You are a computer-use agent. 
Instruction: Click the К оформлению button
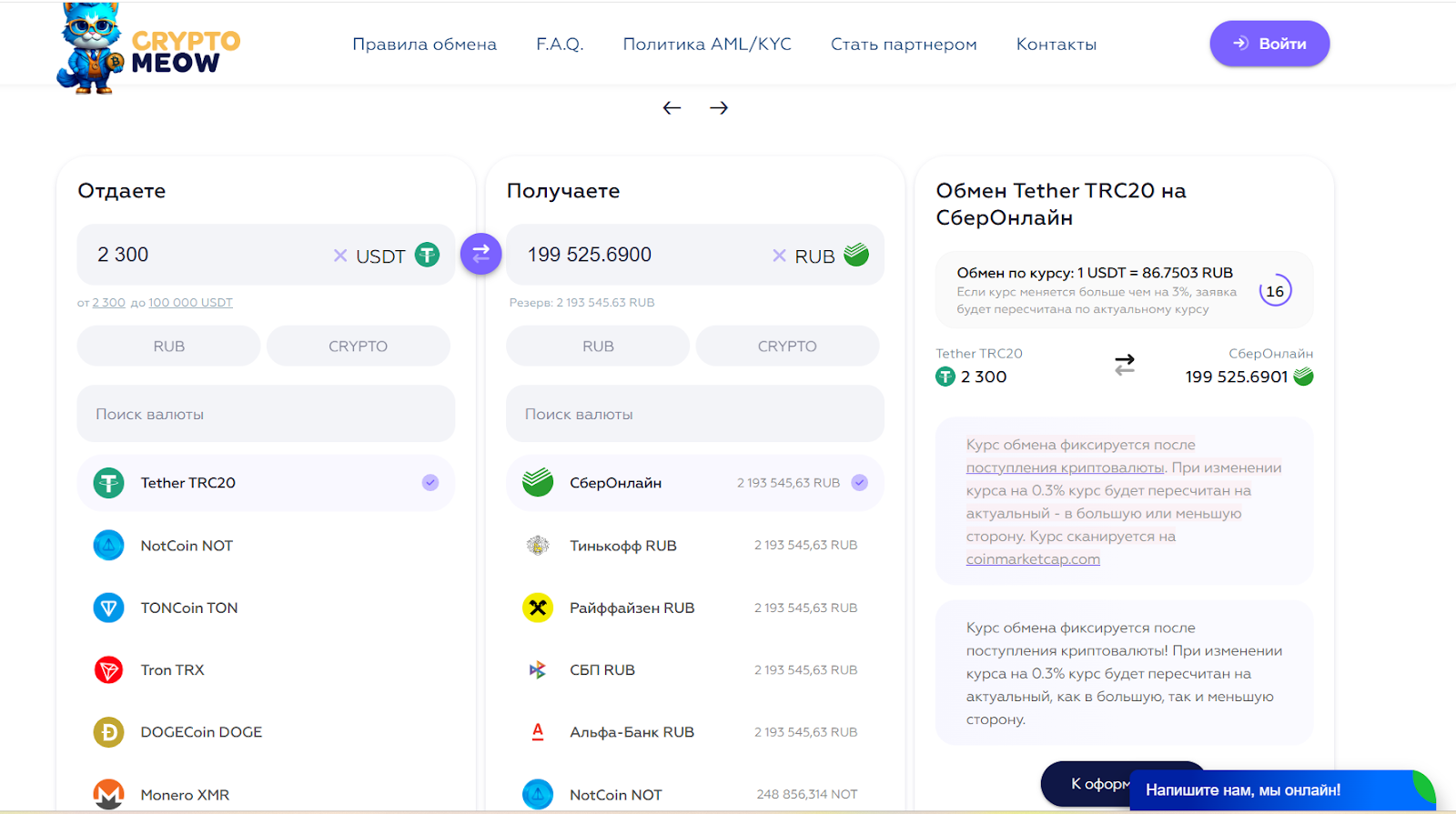1087,783
